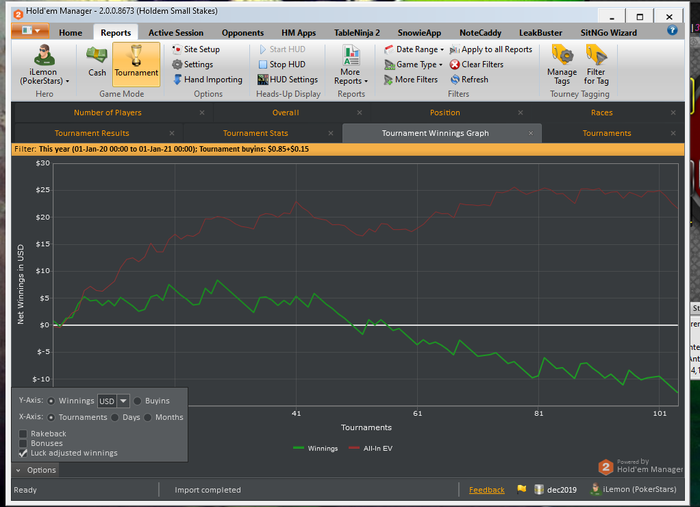Click Stop HUD
Viewport: 700px width, 507px height.
[282, 64]
